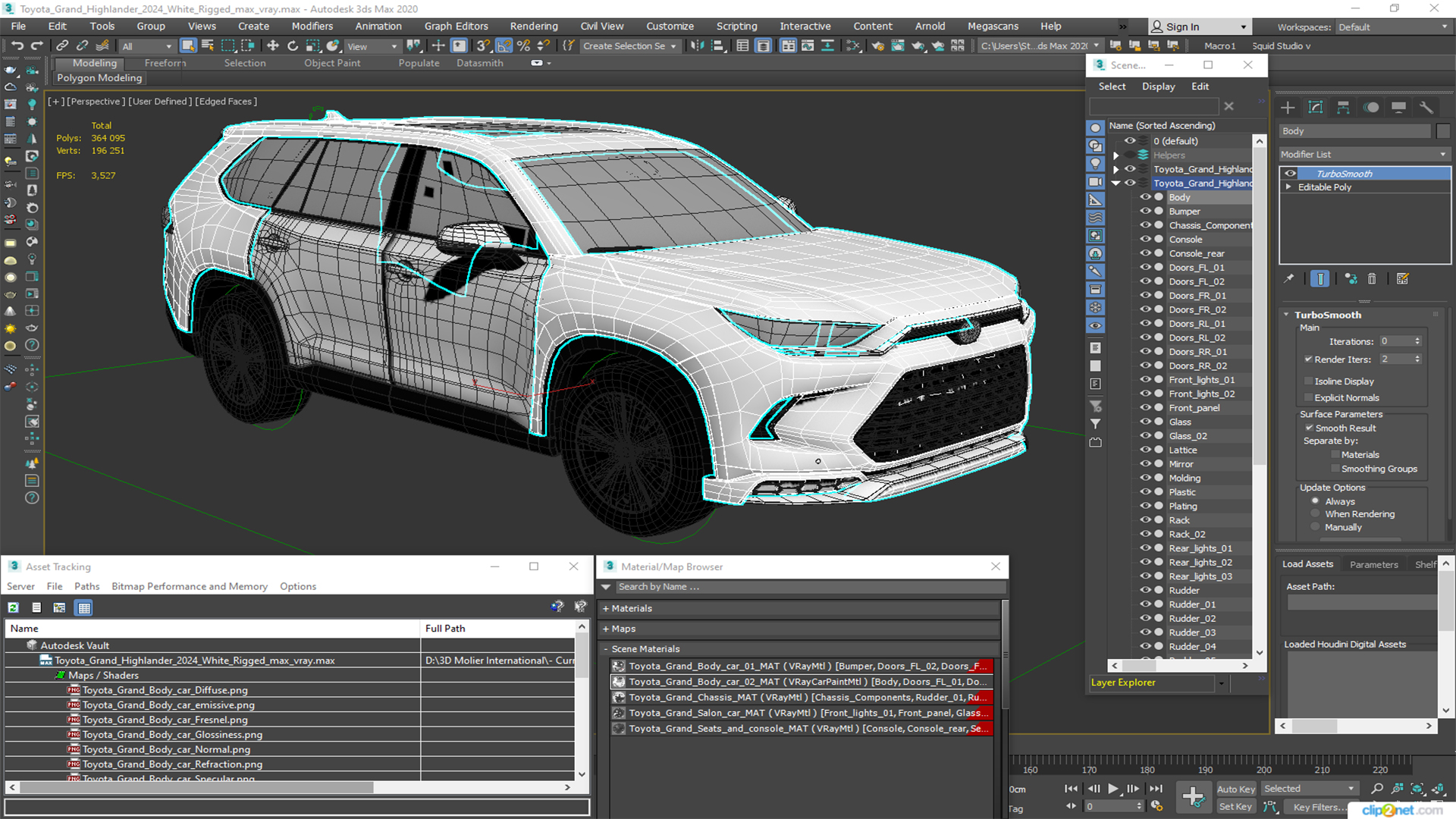Uncheck the Smooth Result checkbox
The image size is (1456, 819).
point(1309,428)
